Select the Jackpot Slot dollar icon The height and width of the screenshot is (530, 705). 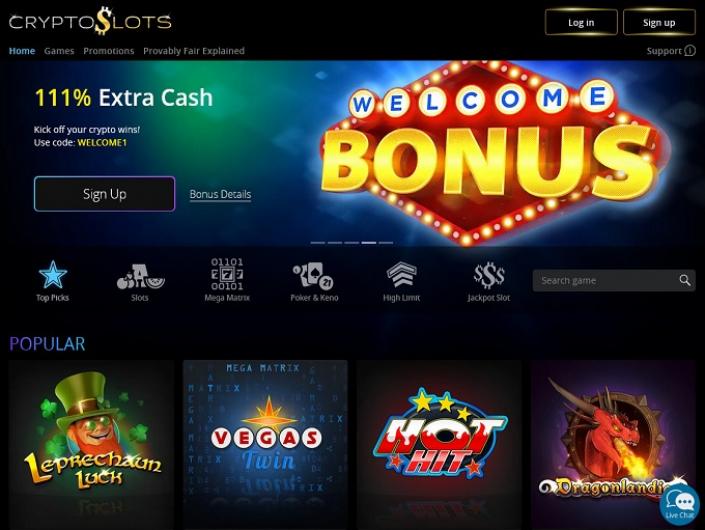[489, 275]
